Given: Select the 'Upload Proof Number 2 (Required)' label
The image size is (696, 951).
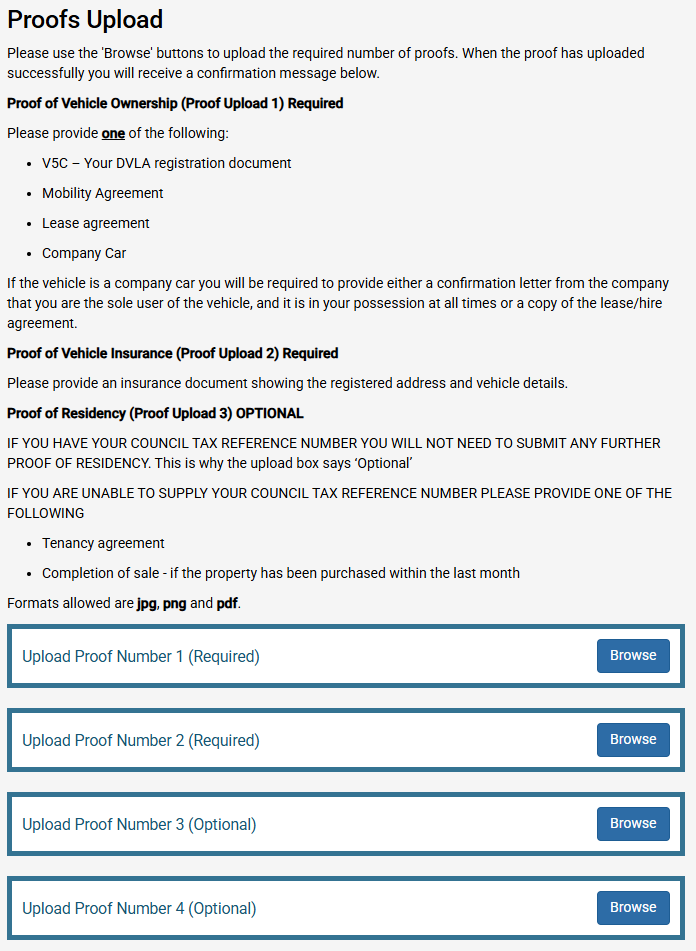Looking at the screenshot, I should pos(141,741).
